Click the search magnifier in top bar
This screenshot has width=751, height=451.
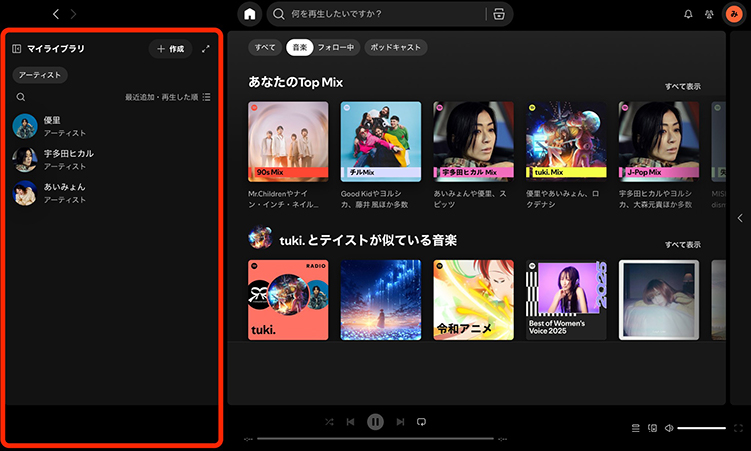tap(279, 14)
